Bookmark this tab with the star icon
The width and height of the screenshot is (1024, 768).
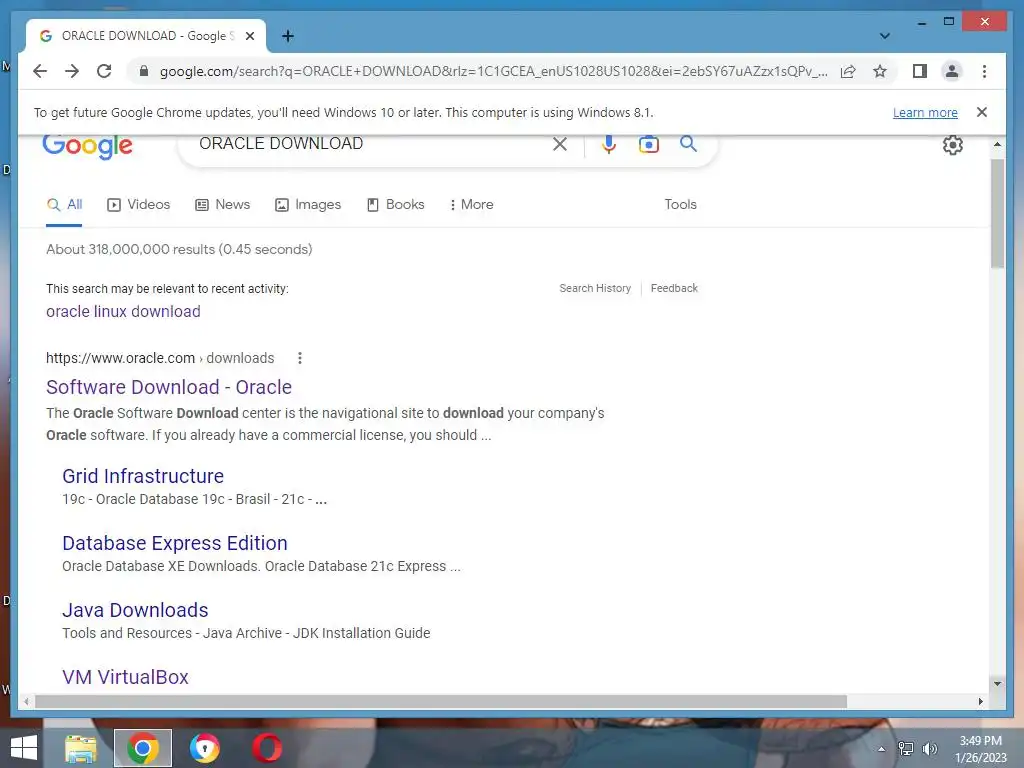[880, 71]
